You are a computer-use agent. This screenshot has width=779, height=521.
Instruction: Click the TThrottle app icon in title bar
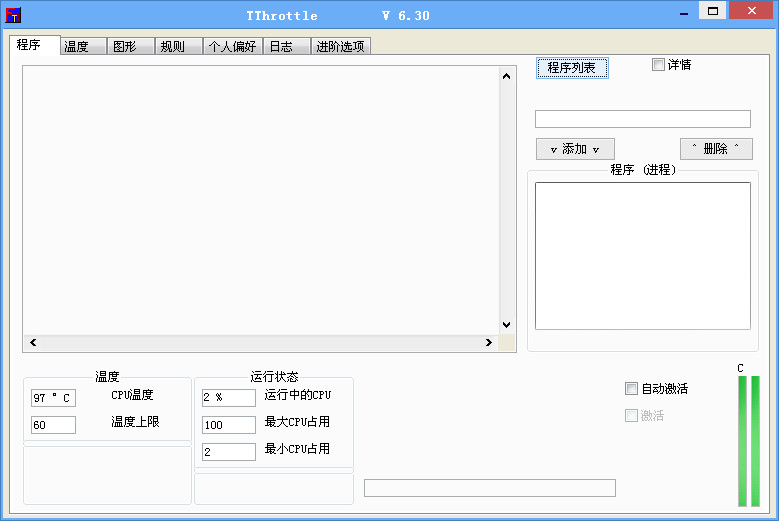(x=13, y=15)
